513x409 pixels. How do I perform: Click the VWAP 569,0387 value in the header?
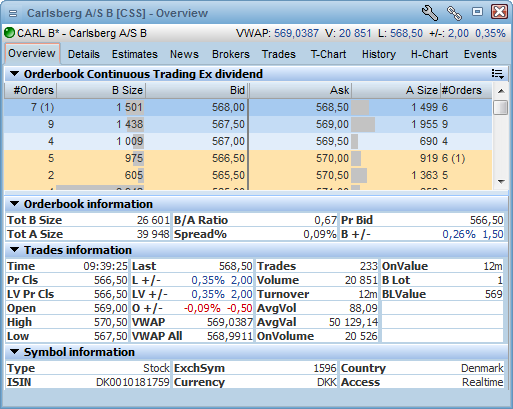coord(296,33)
